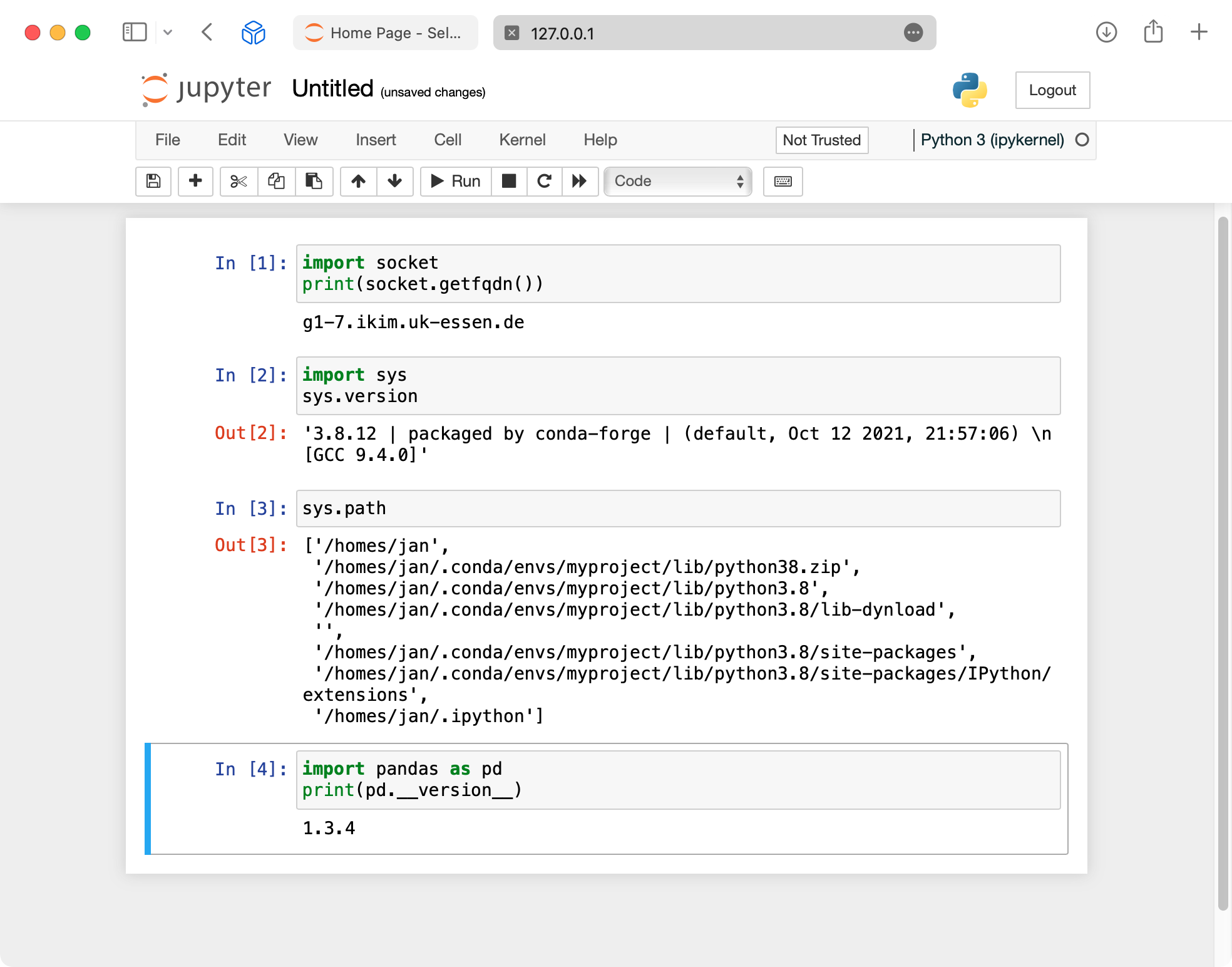Screen dimensions: 1232x967
Task: Log out of Jupyter
Action: [x=1052, y=90]
